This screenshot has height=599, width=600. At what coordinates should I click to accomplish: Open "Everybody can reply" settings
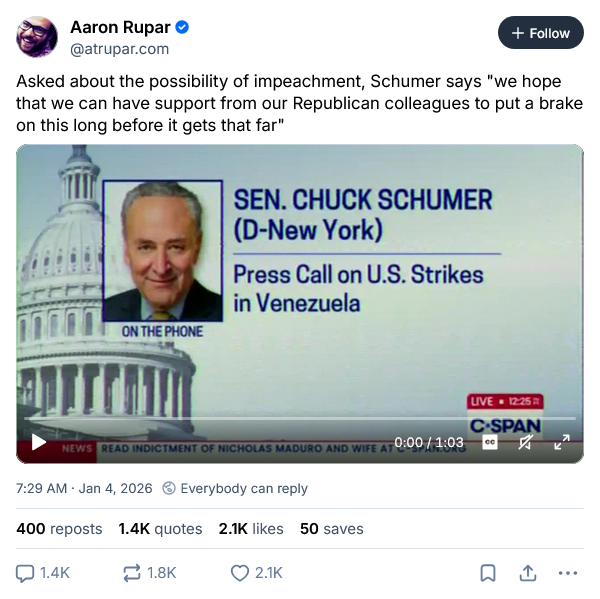pos(235,489)
